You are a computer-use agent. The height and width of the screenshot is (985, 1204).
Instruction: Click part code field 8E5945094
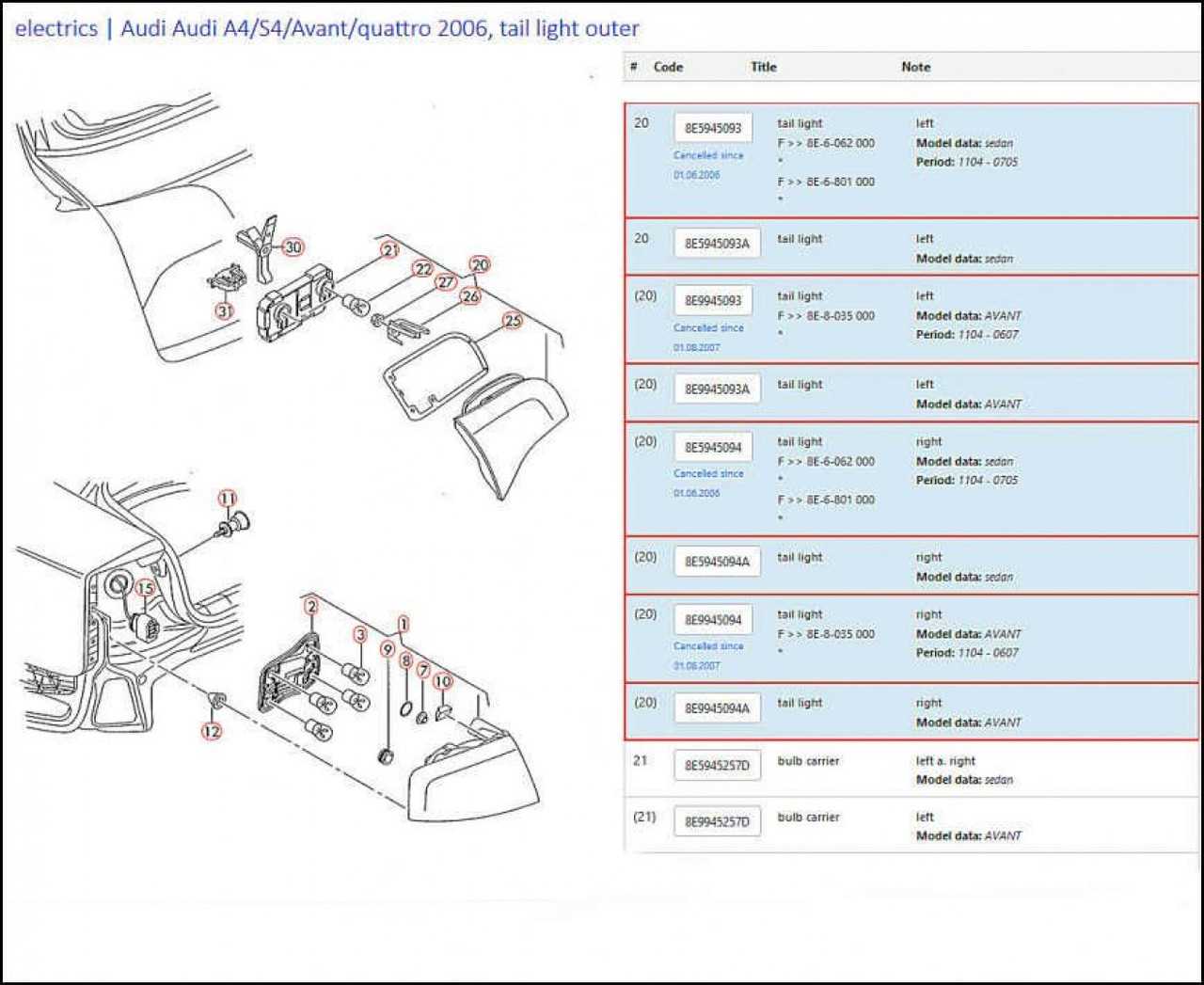[713, 447]
